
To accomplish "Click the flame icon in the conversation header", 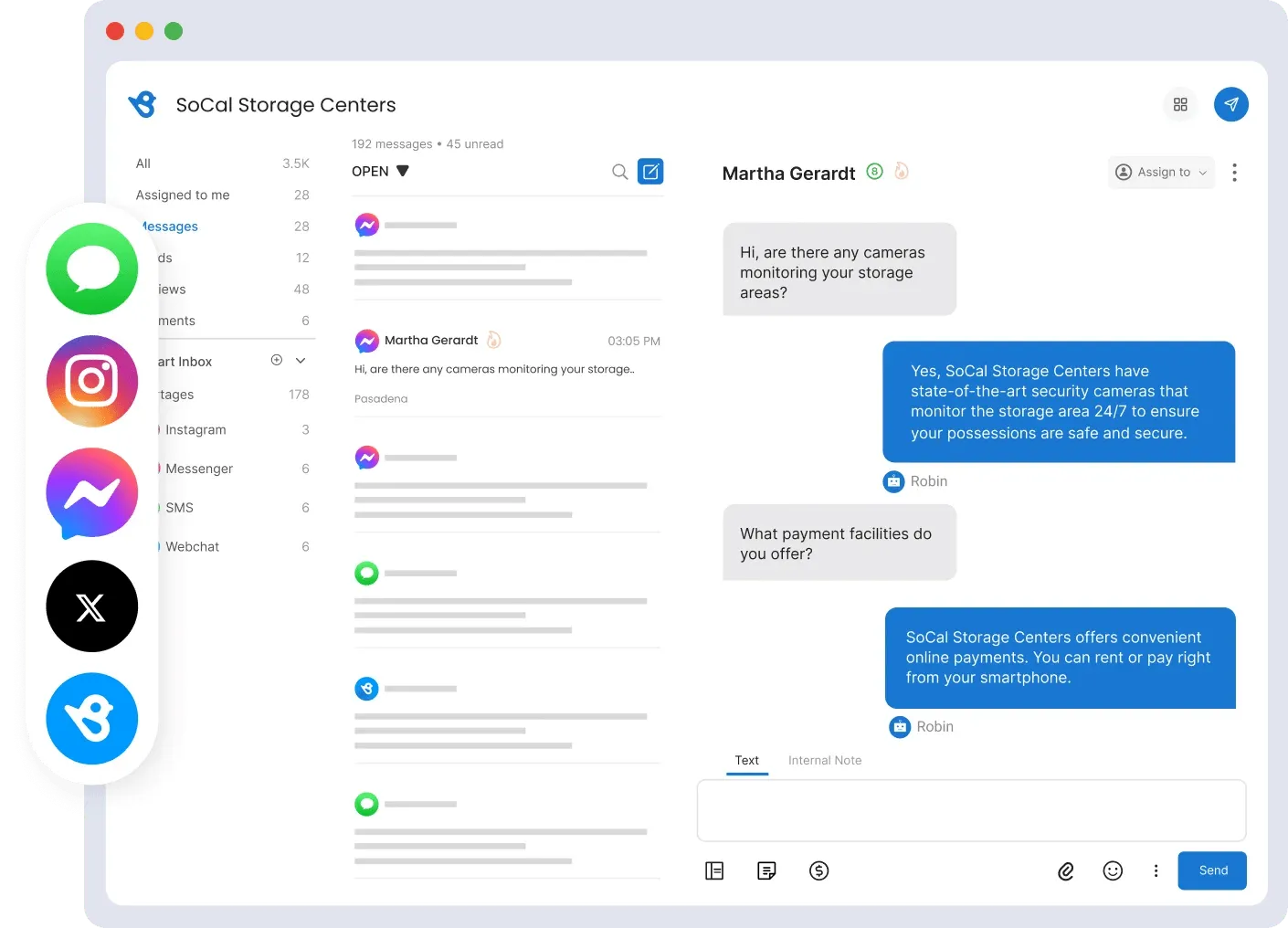I will (x=902, y=171).
